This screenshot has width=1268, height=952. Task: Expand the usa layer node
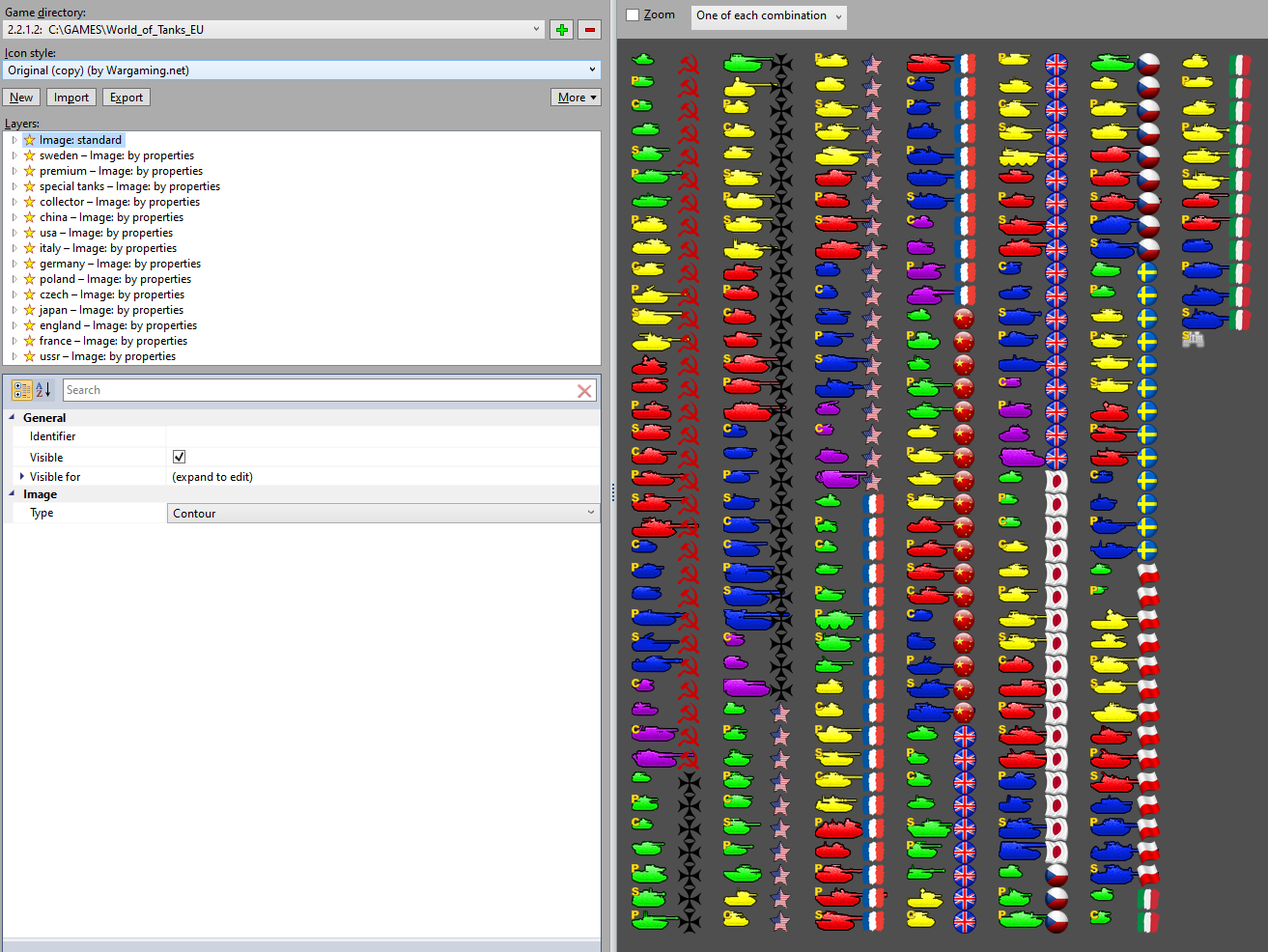coord(14,233)
